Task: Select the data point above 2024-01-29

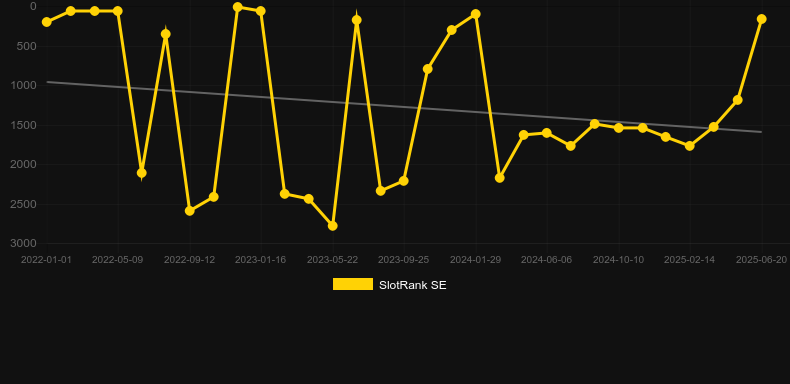Action: coord(476,14)
